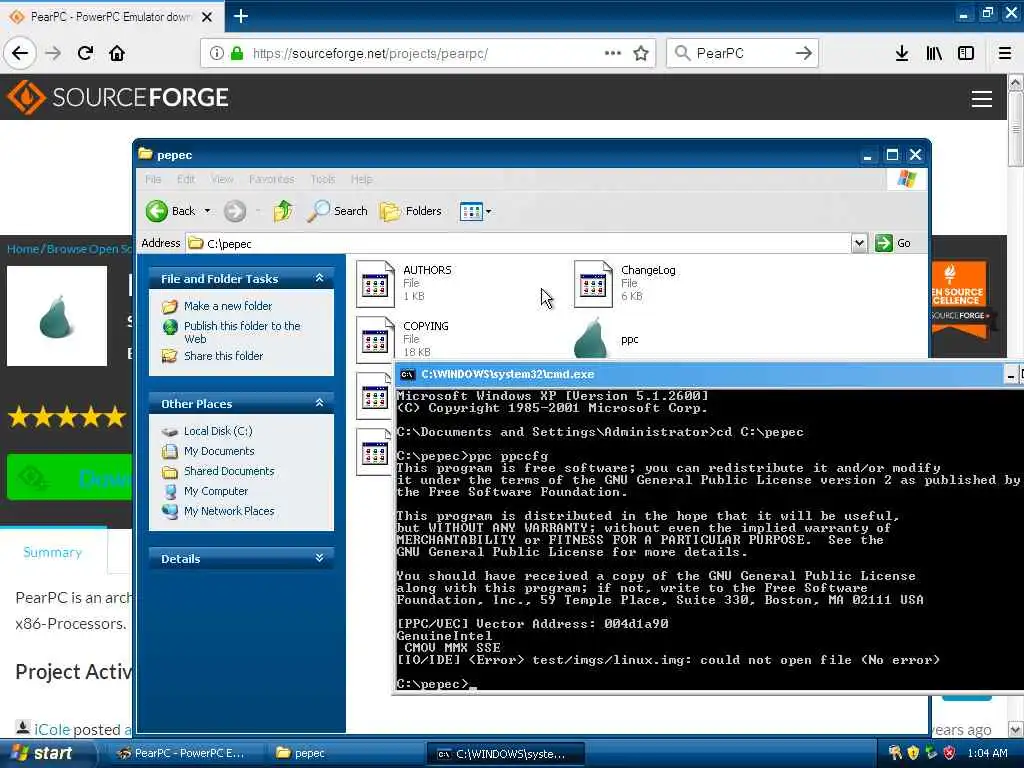
Task: Open the Tools menu in pepec window
Action: (x=323, y=179)
